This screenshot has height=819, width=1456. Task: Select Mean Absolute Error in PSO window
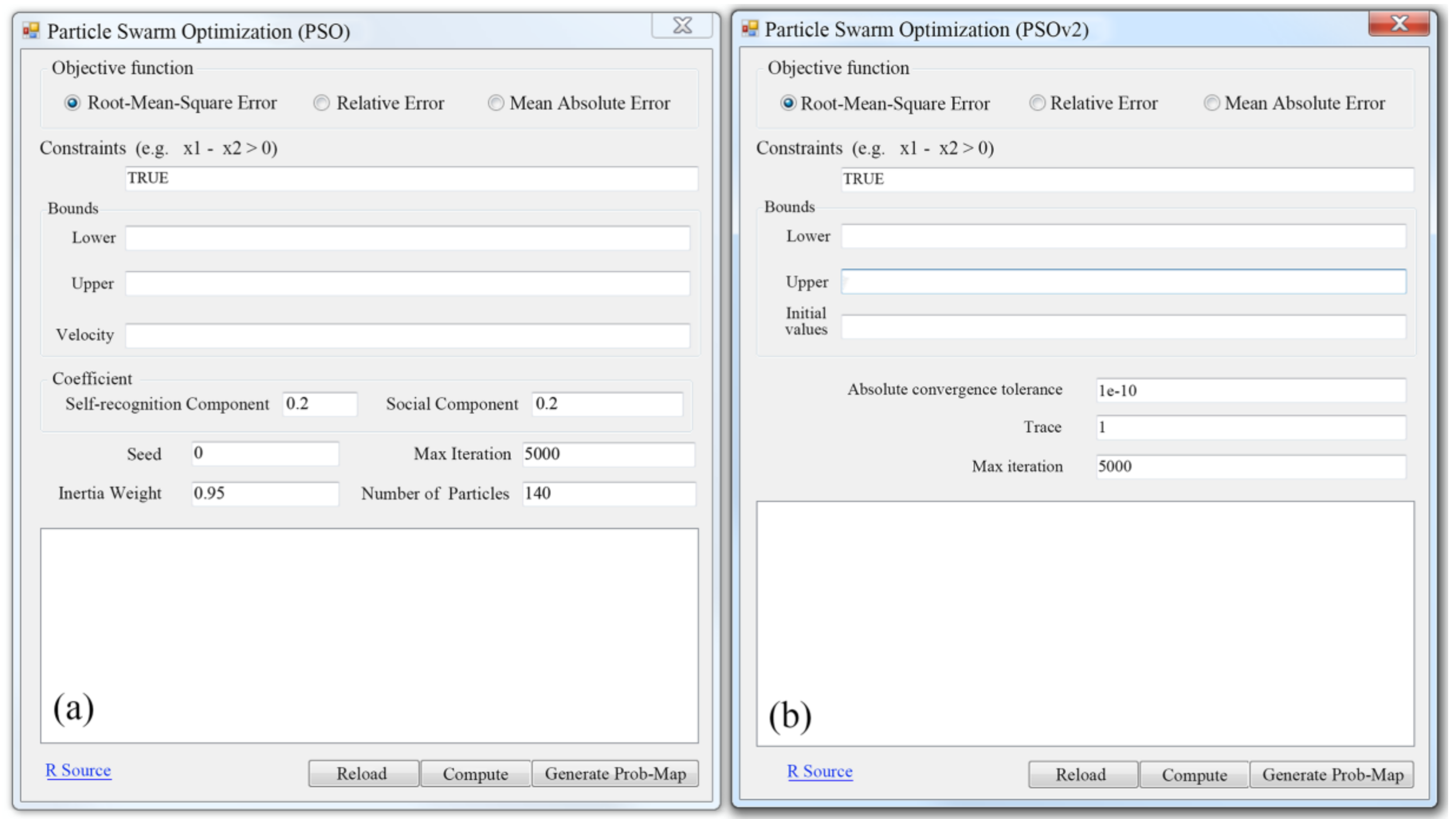coord(496,103)
